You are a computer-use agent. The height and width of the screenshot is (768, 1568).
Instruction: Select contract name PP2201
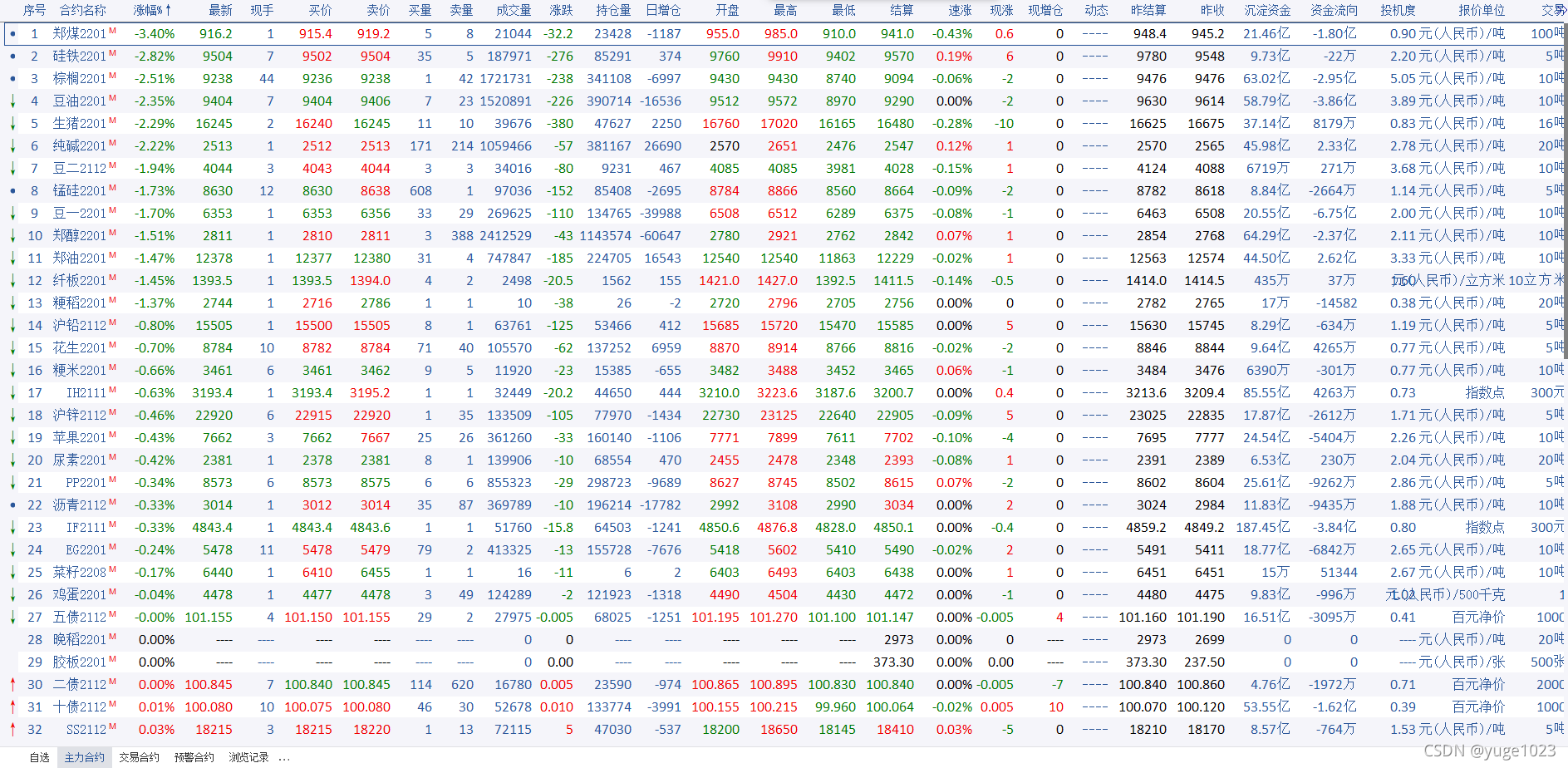coord(86,483)
